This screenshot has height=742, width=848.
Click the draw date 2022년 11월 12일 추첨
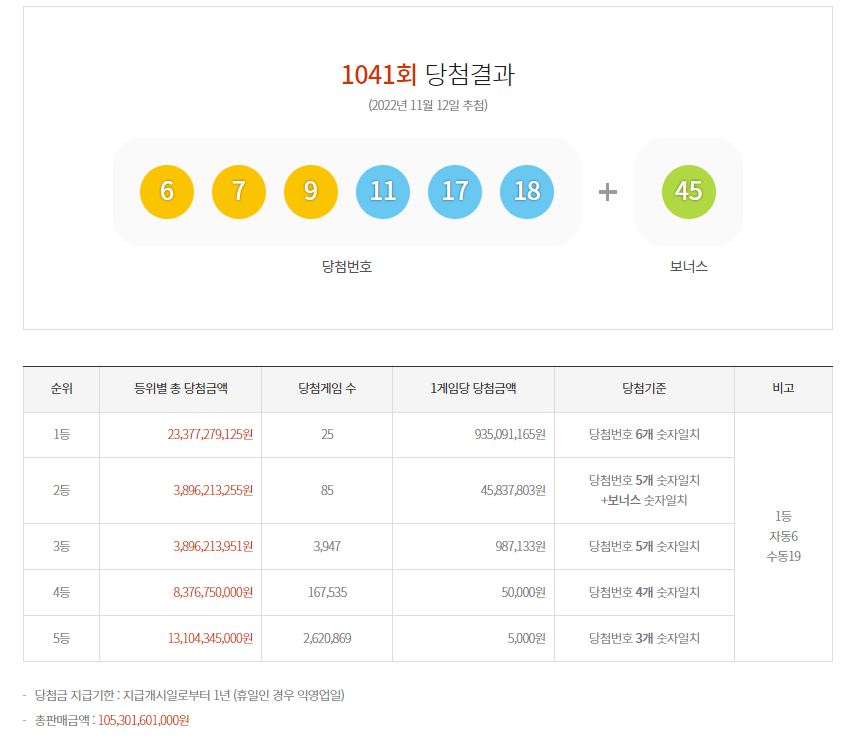[428, 105]
